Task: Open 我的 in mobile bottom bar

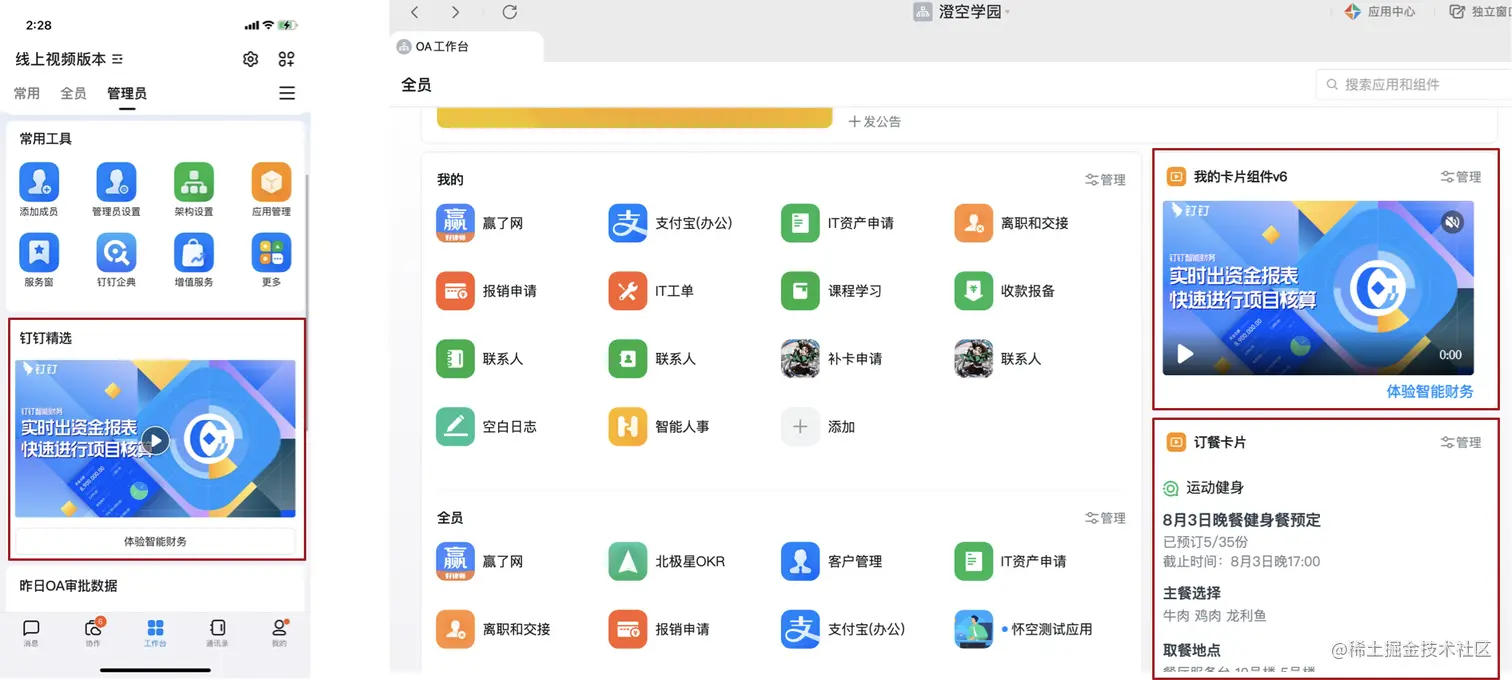Action: (279, 633)
